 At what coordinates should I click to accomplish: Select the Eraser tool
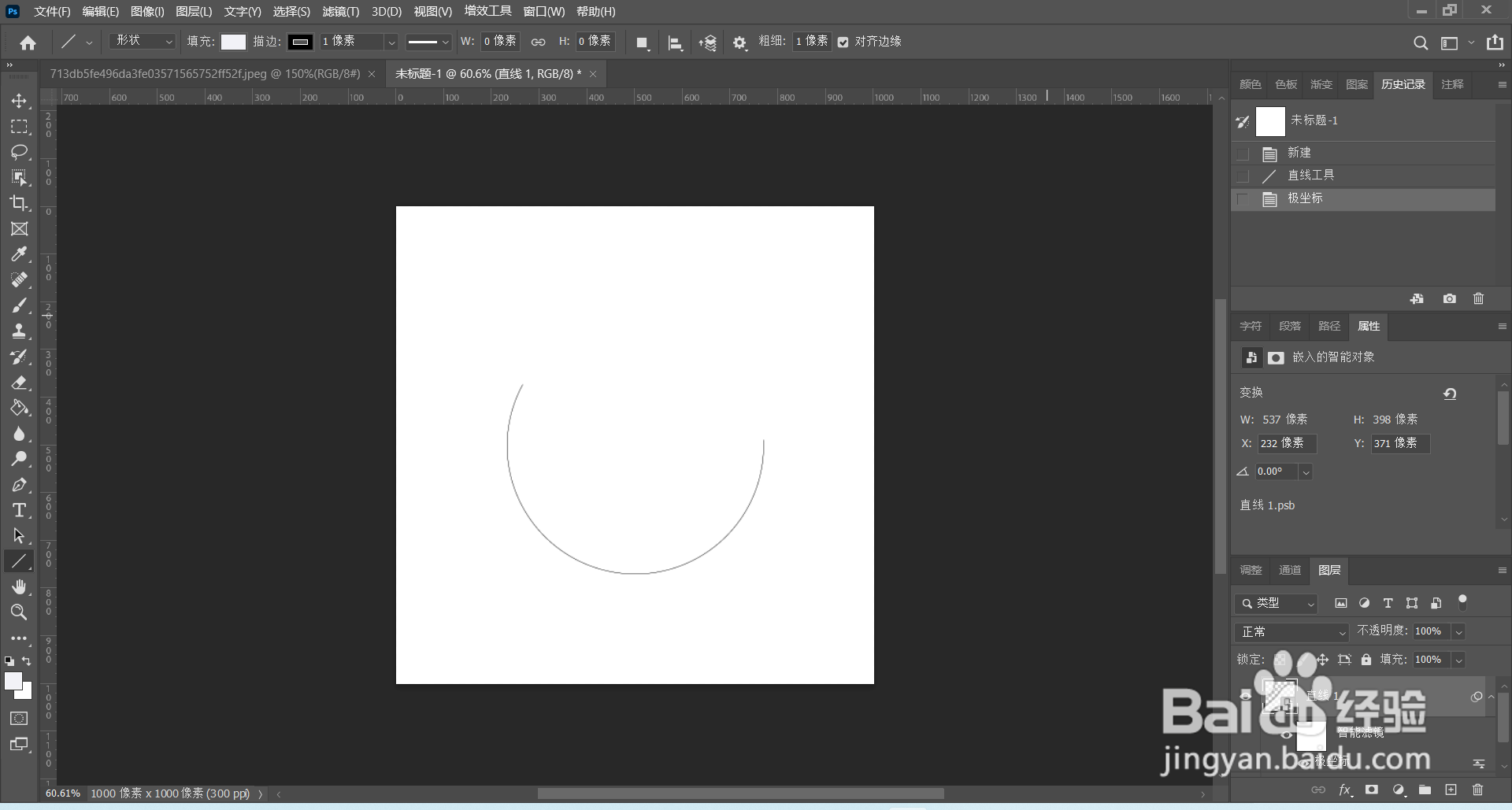(19, 383)
